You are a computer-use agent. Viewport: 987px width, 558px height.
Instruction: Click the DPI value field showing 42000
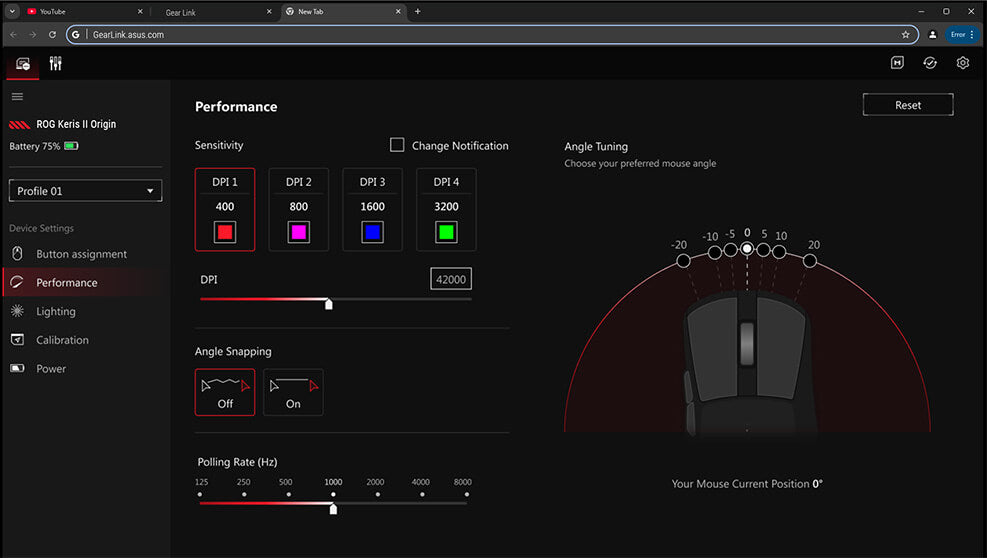pyautogui.click(x=451, y=280)
